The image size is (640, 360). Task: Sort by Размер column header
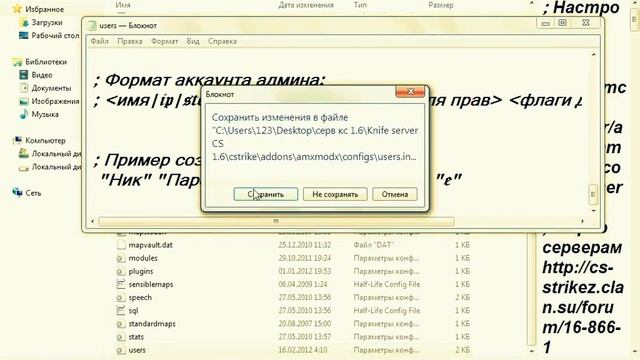click(441, 5)
